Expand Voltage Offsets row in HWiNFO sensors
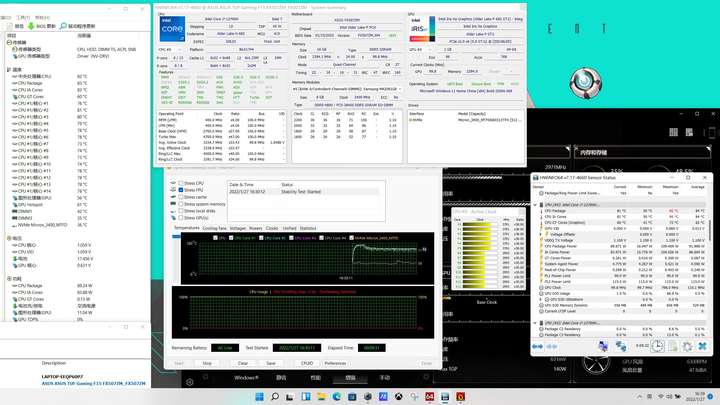Viewport: 720px width, 405px height. point(541,234)
